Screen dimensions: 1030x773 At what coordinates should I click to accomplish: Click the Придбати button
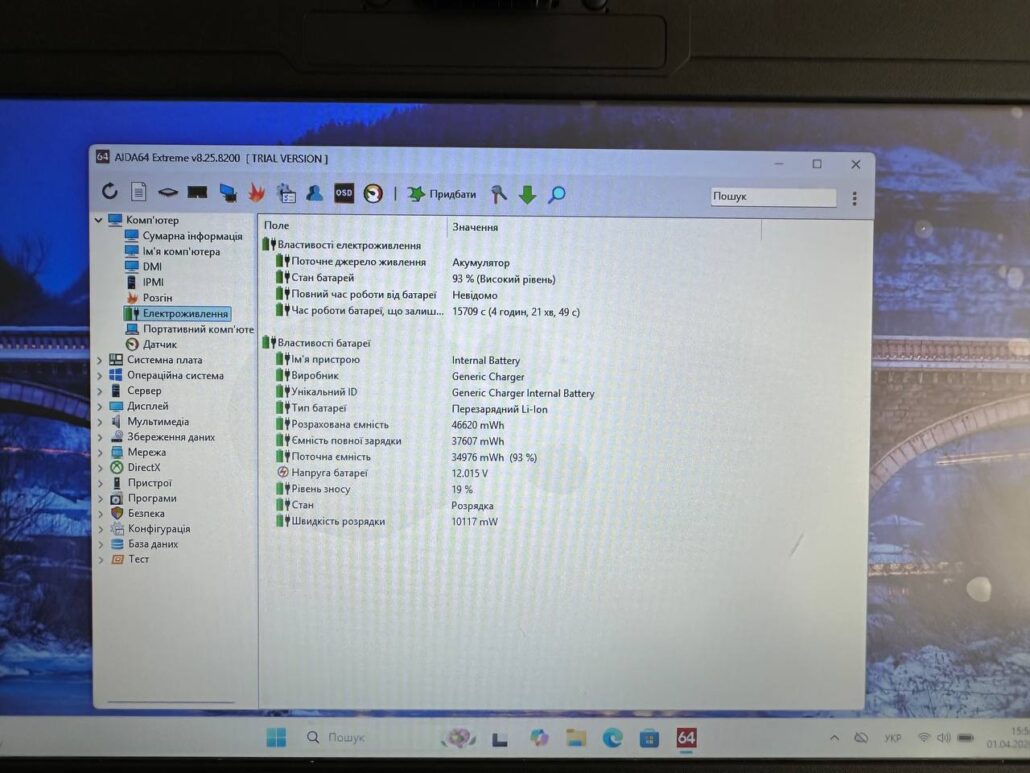pos(442,194)
